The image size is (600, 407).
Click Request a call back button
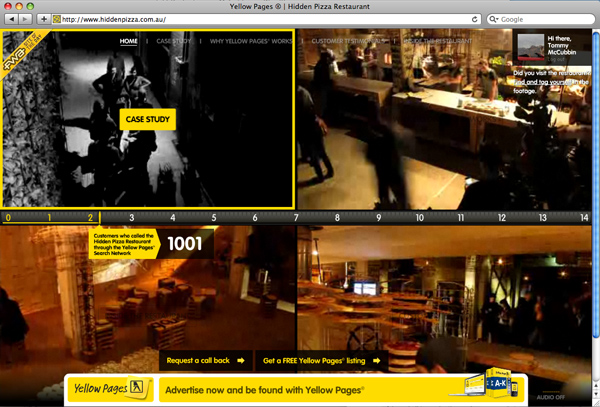[x=205, y=361]
